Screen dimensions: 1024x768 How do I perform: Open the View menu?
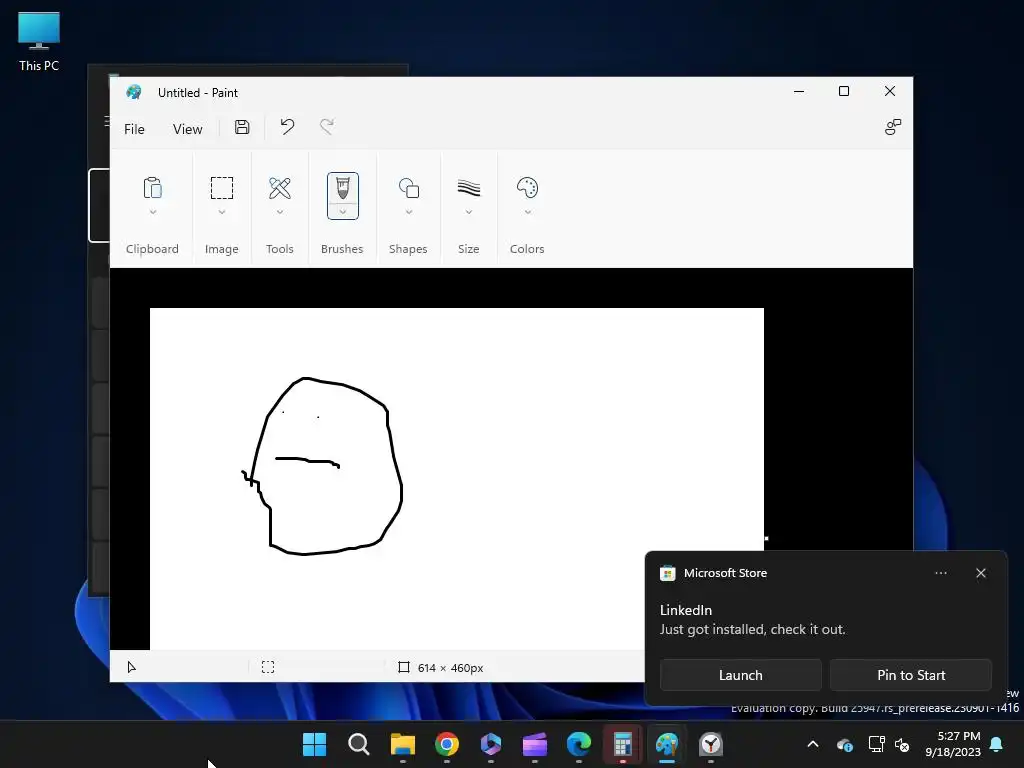[x=187, y=129]
